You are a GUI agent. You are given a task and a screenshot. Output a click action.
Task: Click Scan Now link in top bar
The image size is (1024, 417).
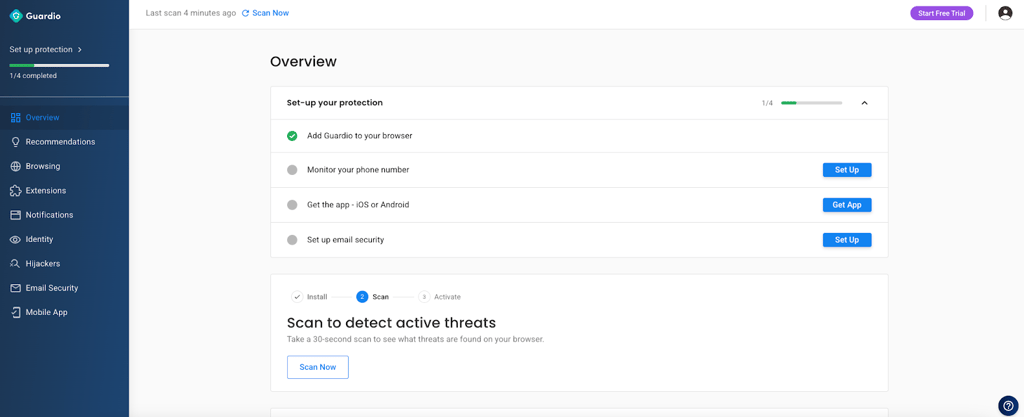pyautogui.click(x=270, y=13)
